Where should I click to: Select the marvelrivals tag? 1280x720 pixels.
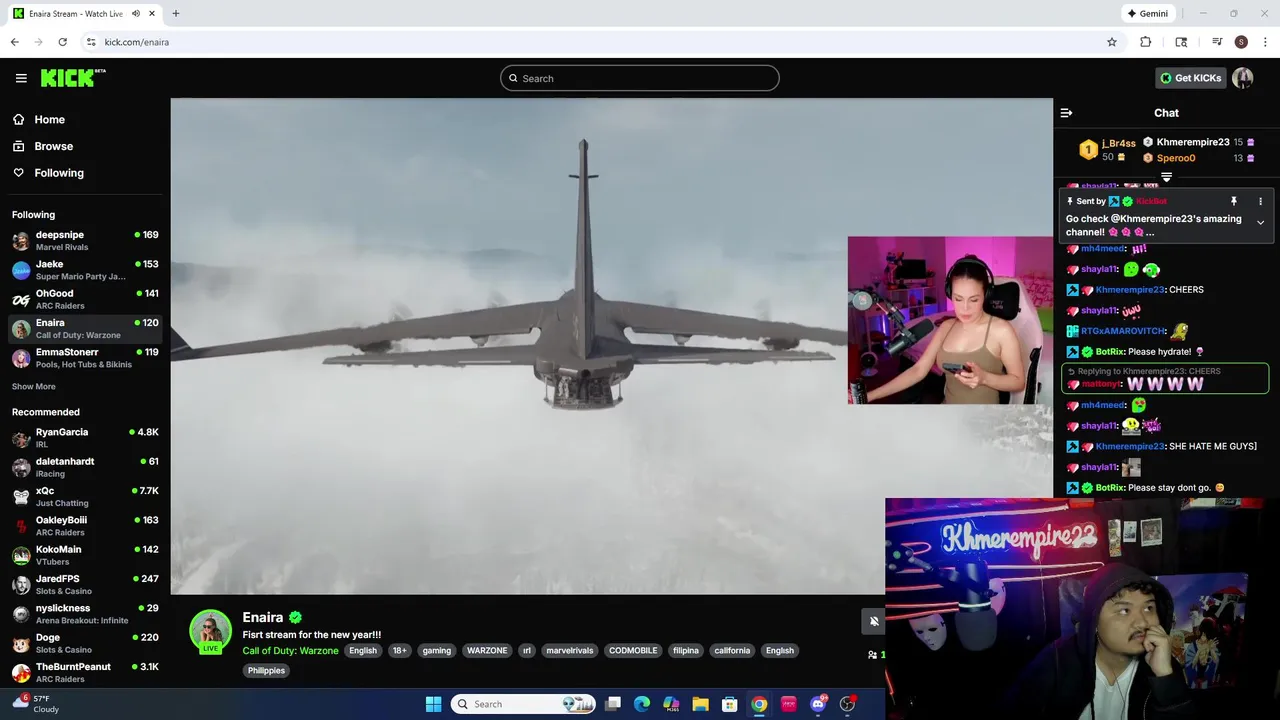click(570, 650)
